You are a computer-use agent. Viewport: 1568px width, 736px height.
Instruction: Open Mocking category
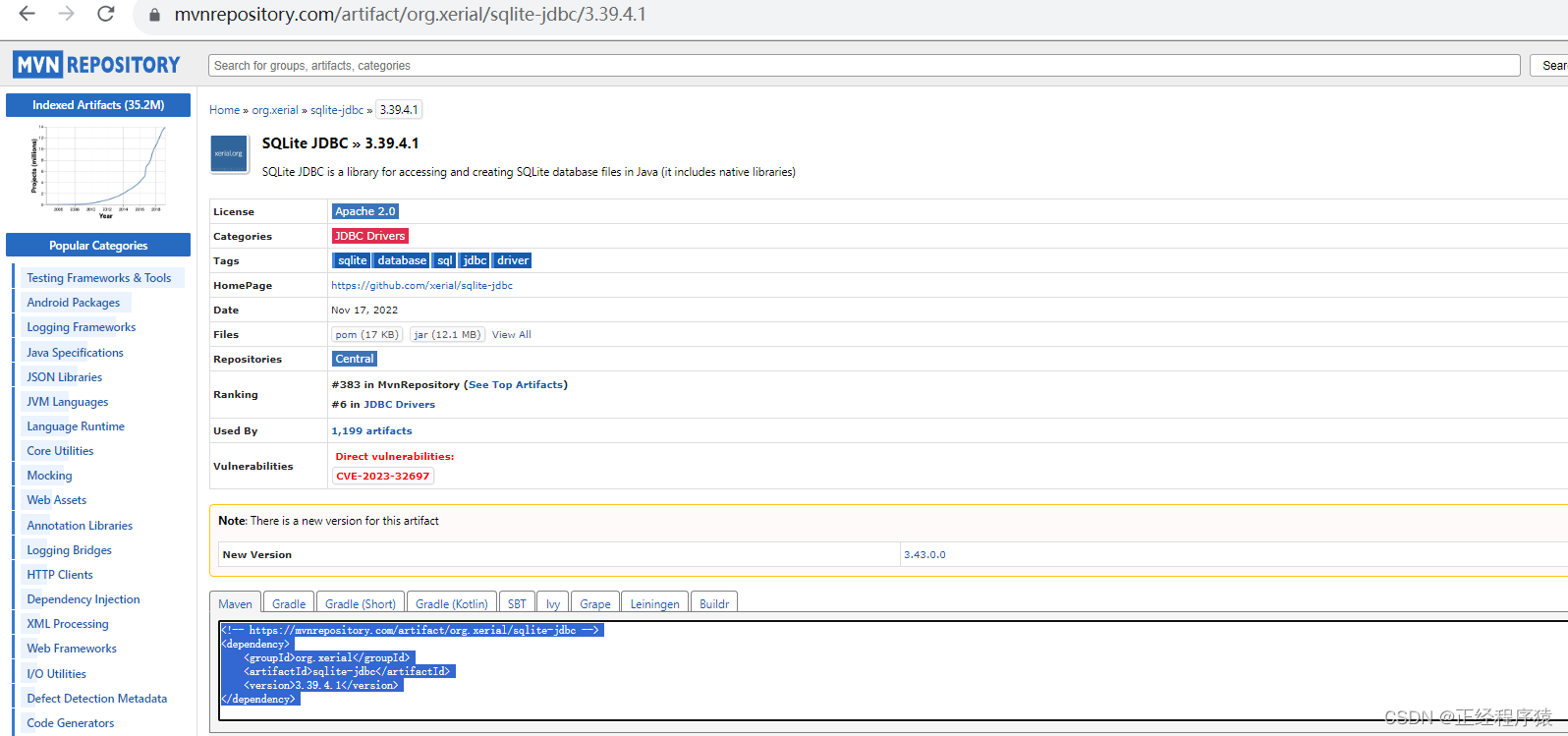pyautogui.click(x=50, y=476)
